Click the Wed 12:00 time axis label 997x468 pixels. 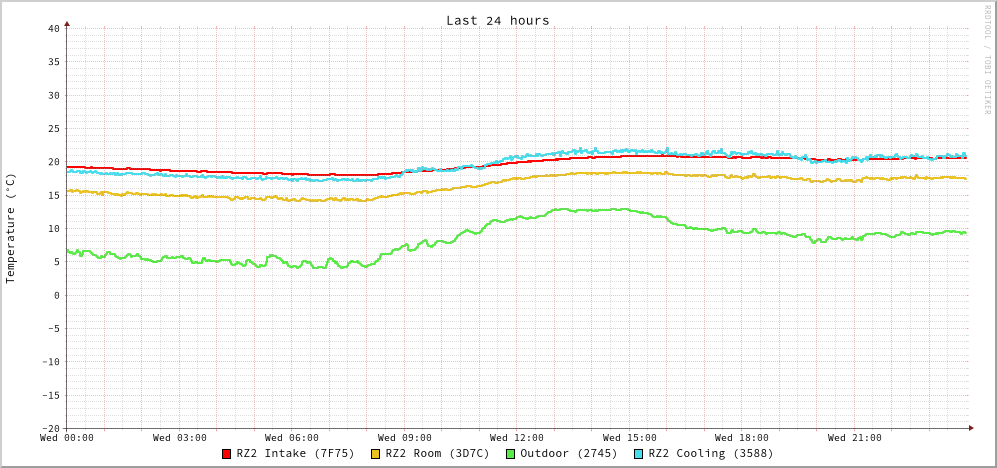(x=517, y=438)
